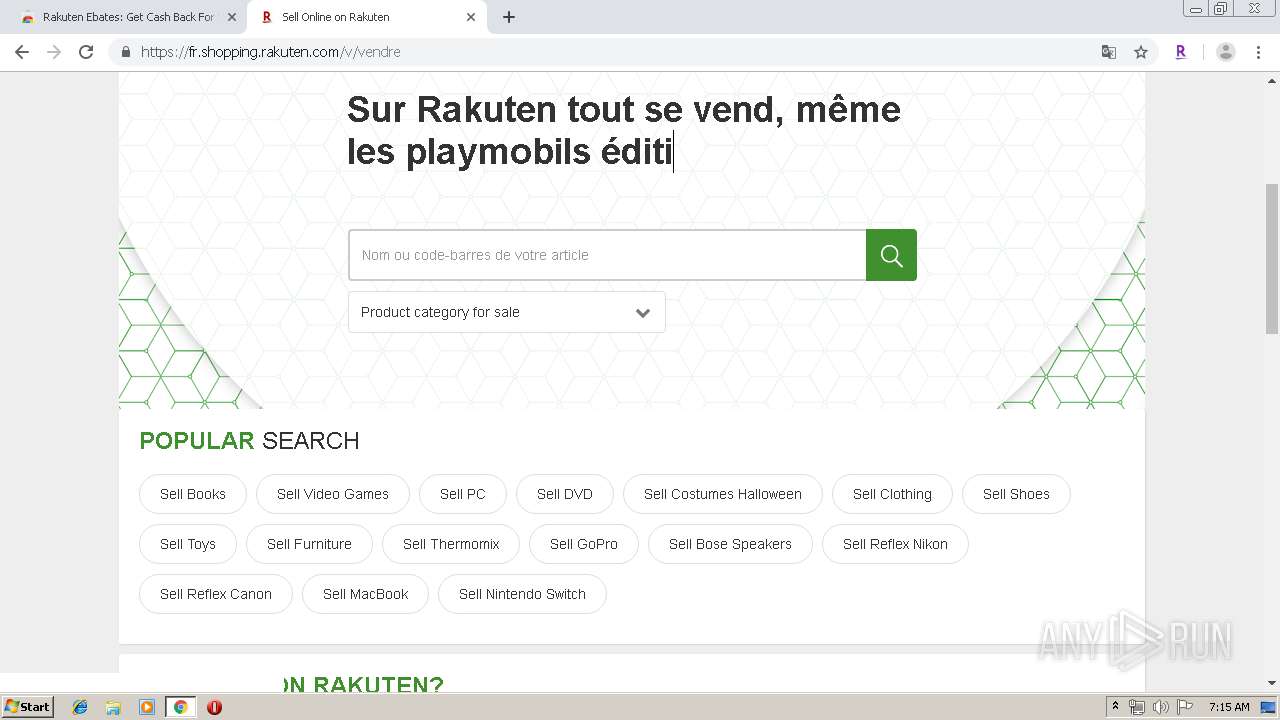Click the green search magnifier button
The image size is (1280, 720).
click(x=891, y=255)
